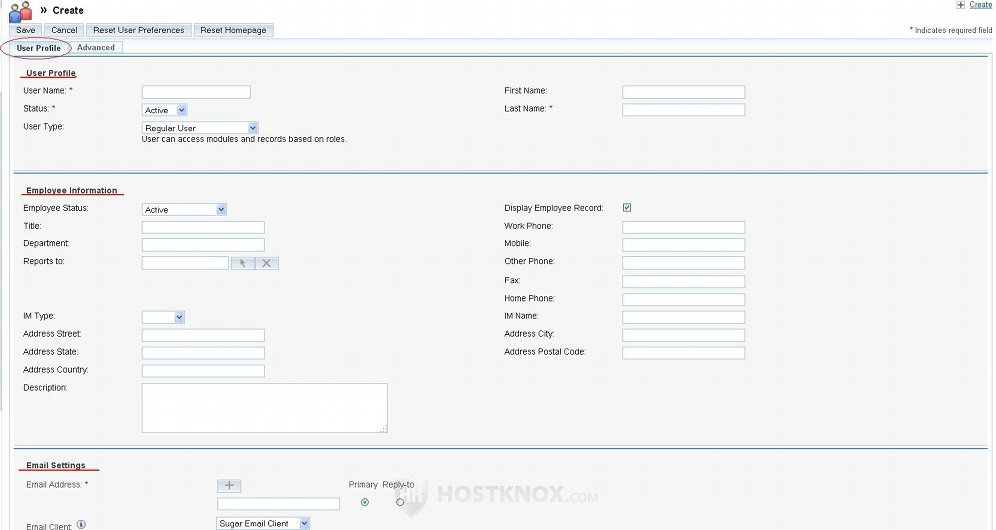This screenshot has height=530, width=996.
Task: Open the Employee Status dropdown
Action: pos(185,209)
